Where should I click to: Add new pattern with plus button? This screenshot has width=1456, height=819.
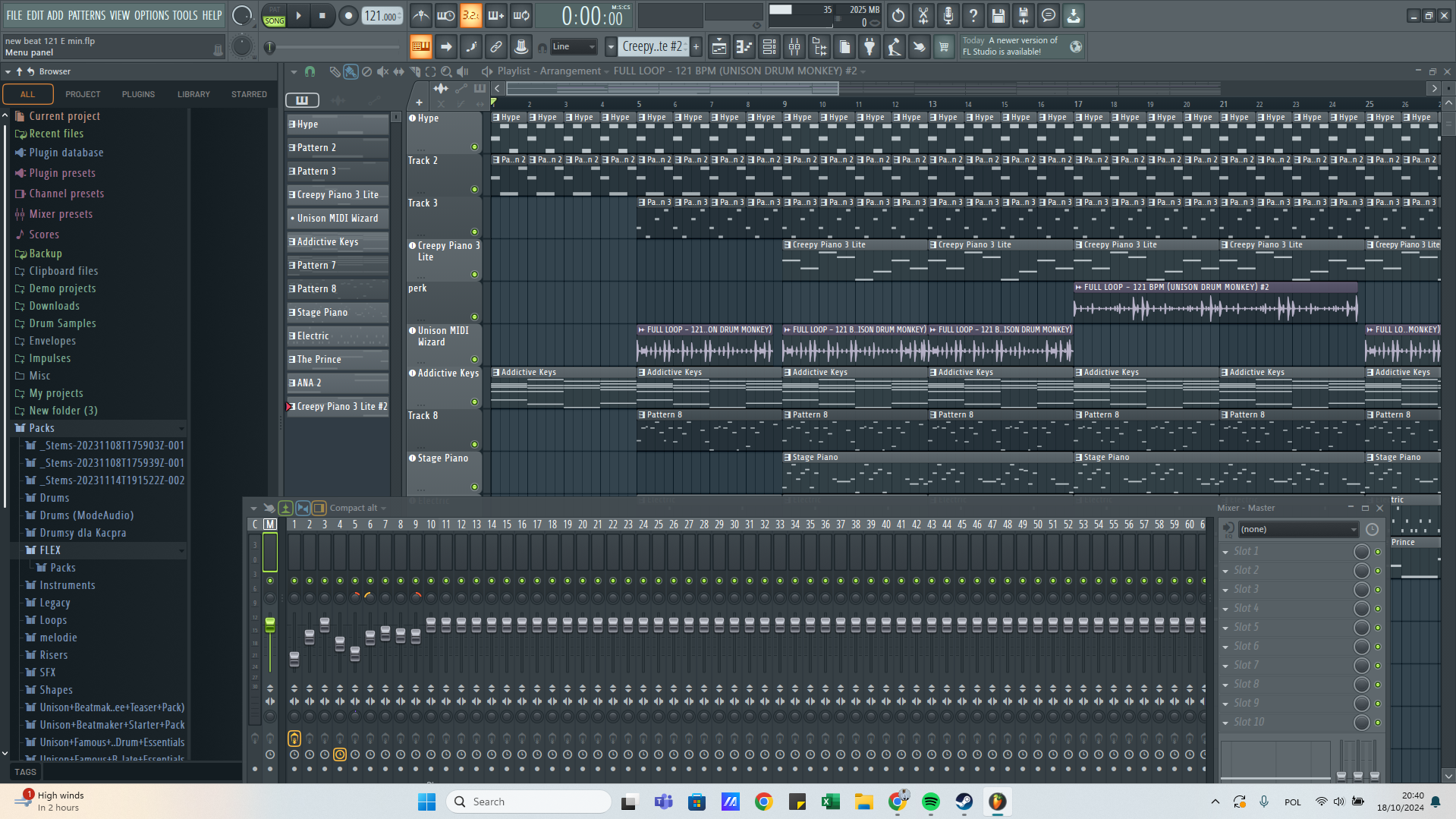pyautogui.click(x=696, y=47)
